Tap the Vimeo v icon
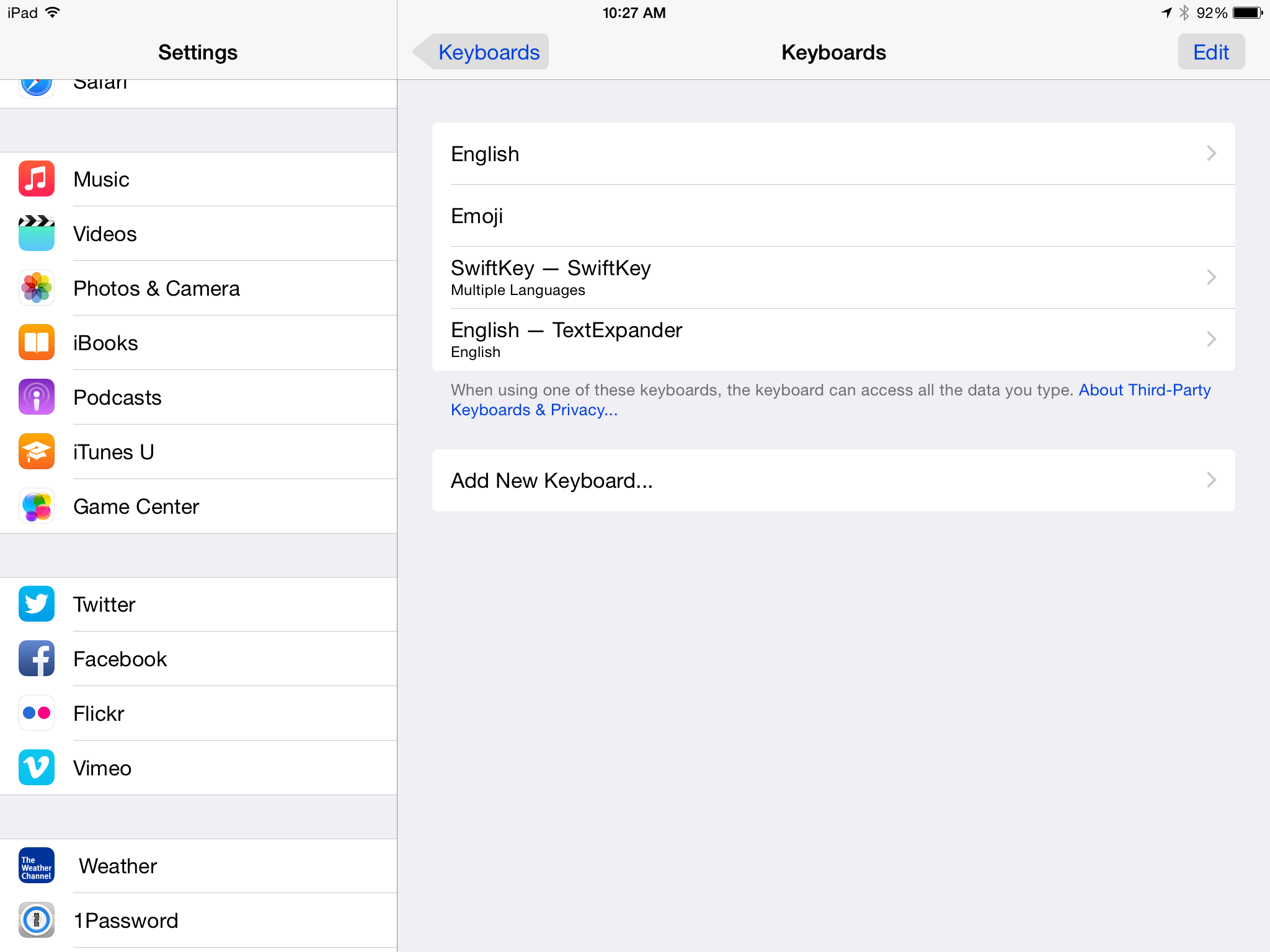The width and height of the screenshot is (1270, 952). click(37, 768)
